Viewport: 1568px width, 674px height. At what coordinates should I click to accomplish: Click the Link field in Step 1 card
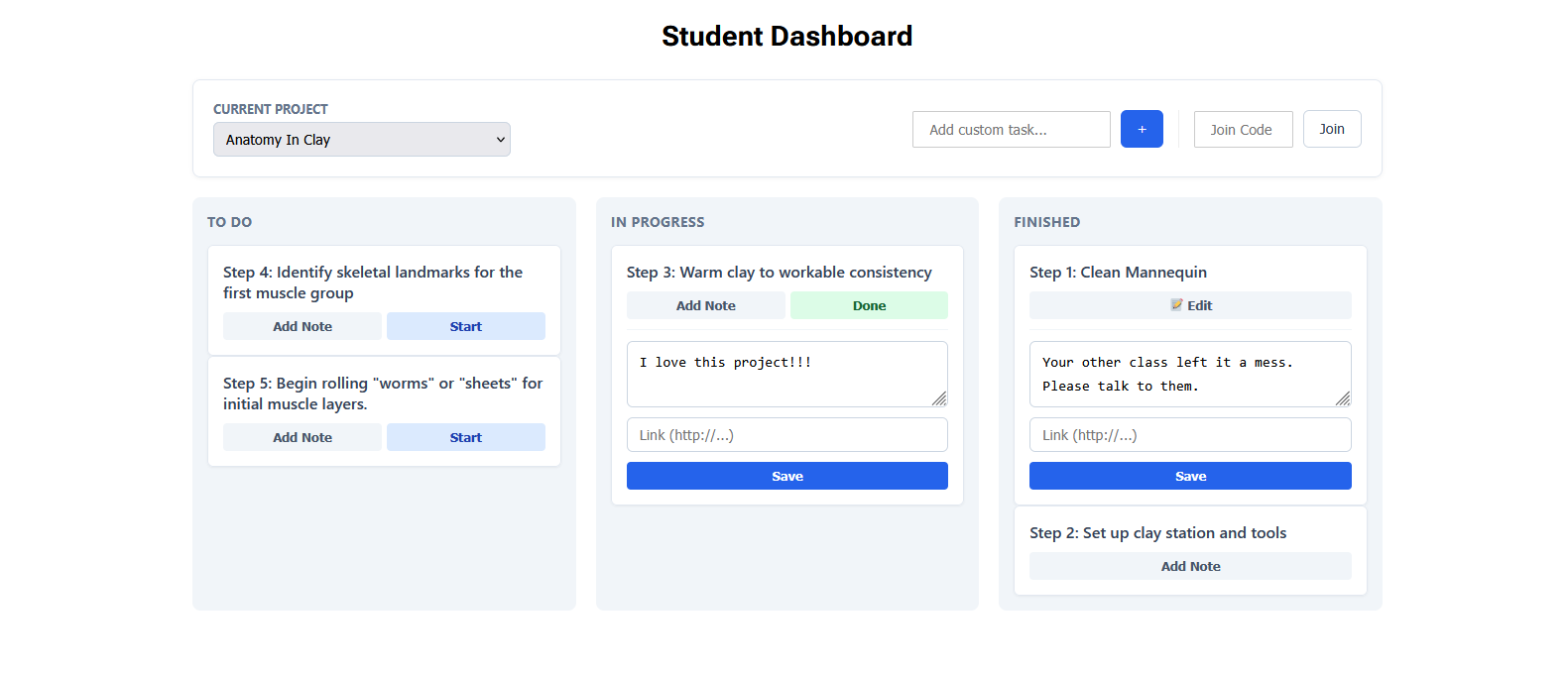[x=1190, y=435]
